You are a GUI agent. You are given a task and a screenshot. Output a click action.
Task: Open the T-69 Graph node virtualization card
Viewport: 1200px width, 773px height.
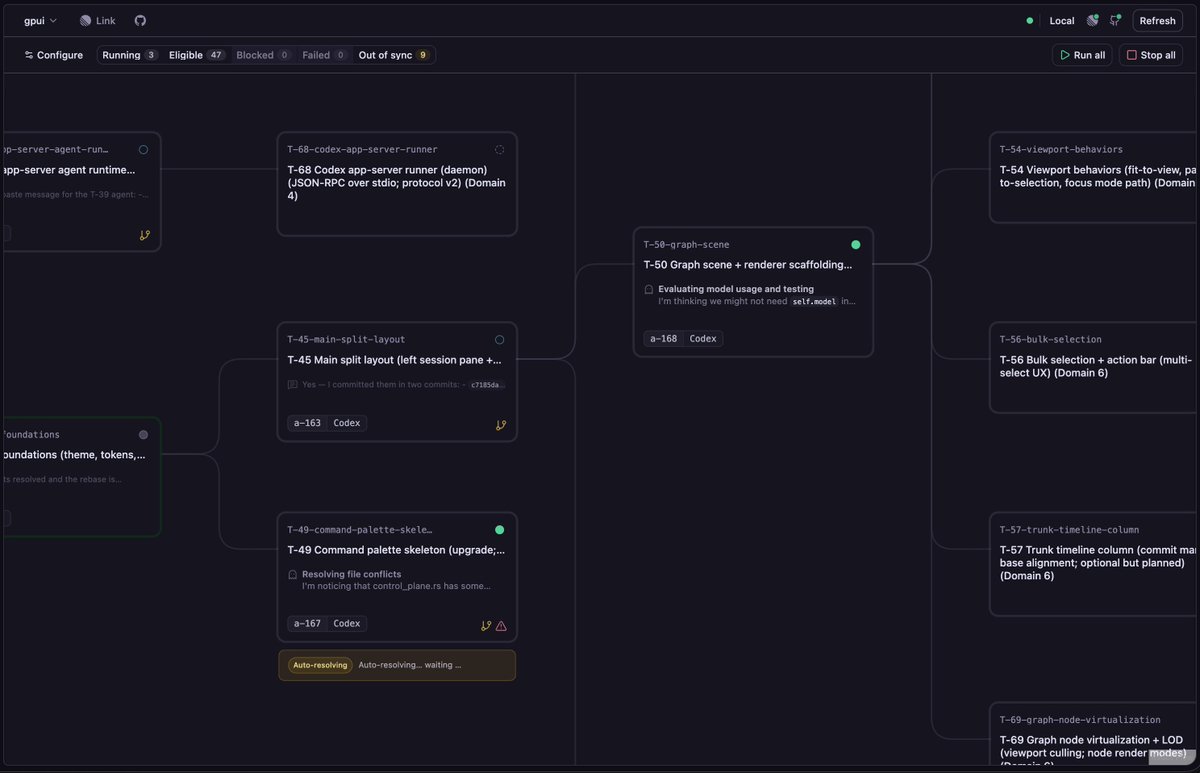point(1094,735)
